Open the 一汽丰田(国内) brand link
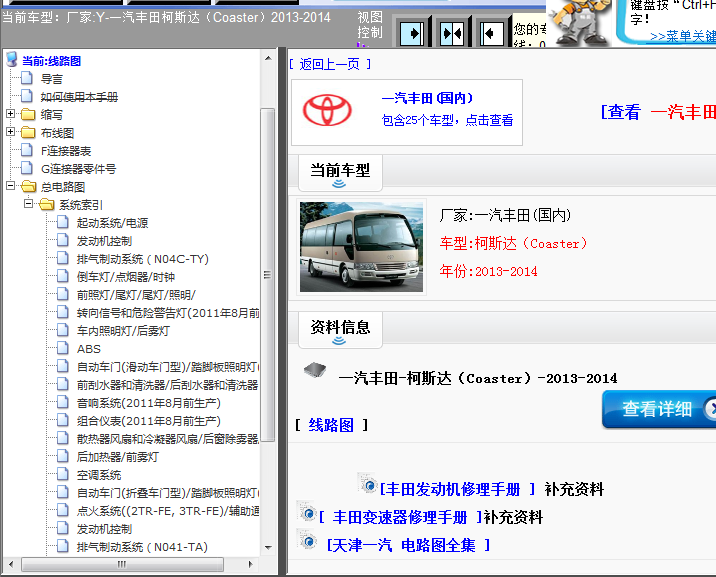Viewport: 716px width, 577px height. tap(427, 98)
